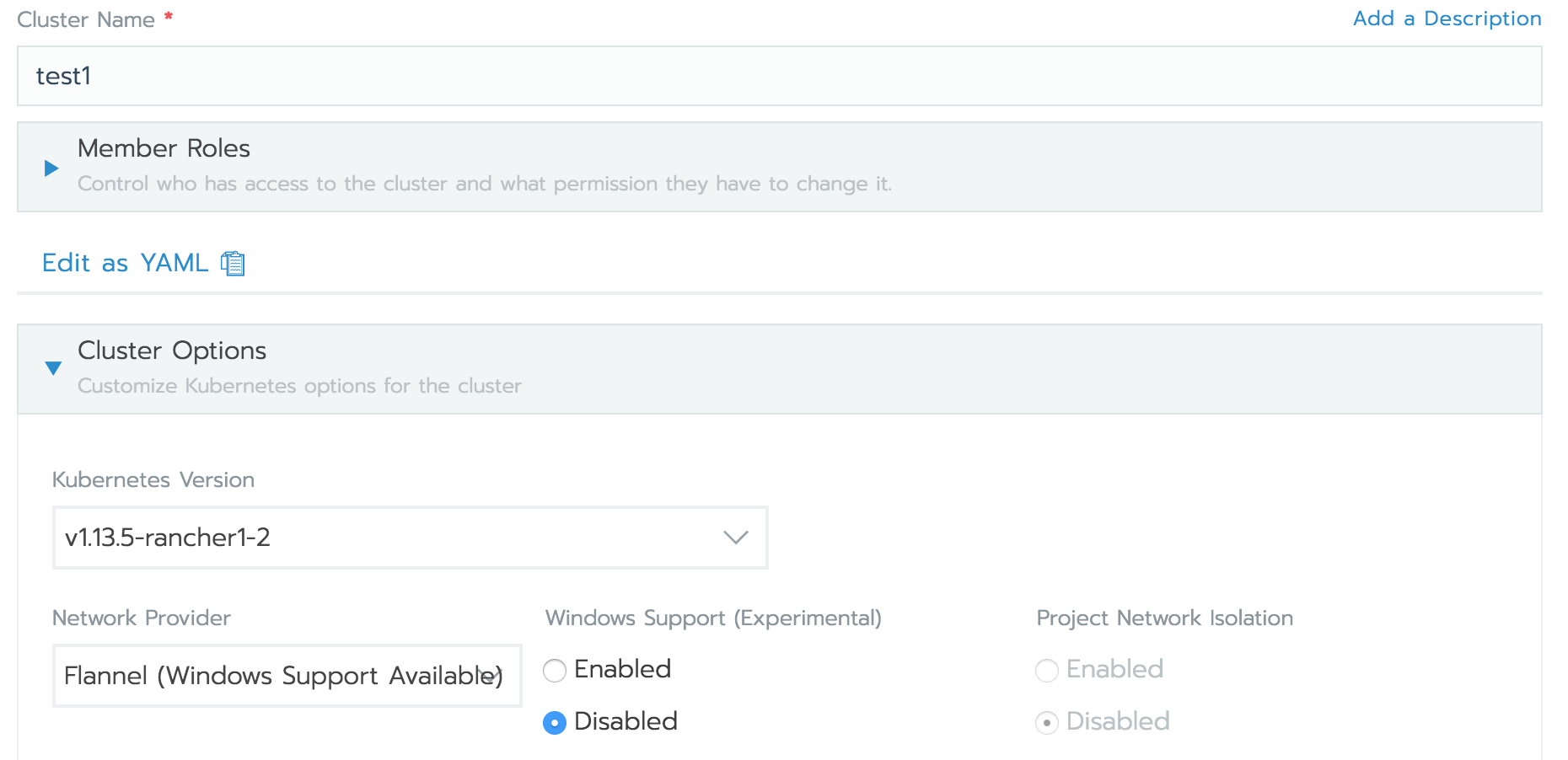Click the Member Roles section title
This screenshot has height=760, width=1568.
click(164, 148)
